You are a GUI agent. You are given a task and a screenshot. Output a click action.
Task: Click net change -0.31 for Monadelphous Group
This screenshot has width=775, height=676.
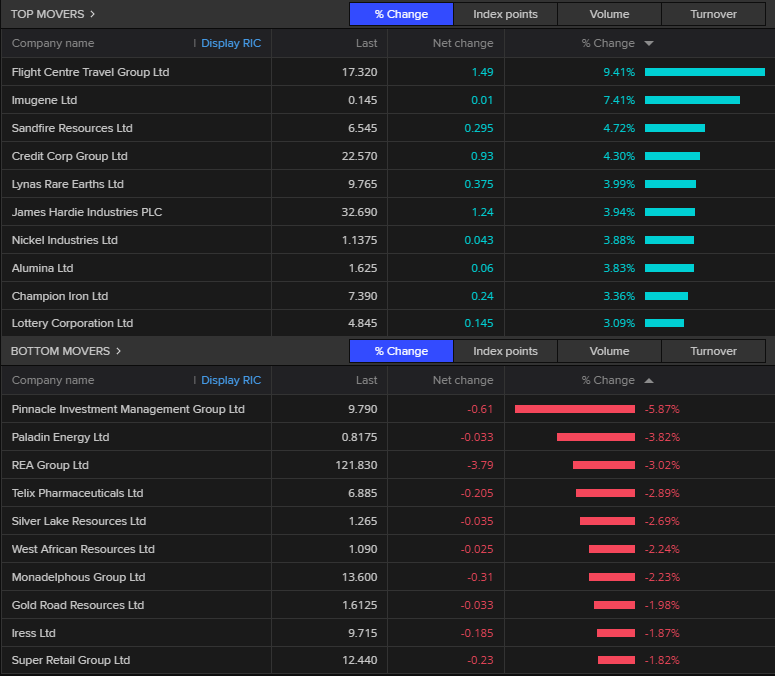(480, 577)
